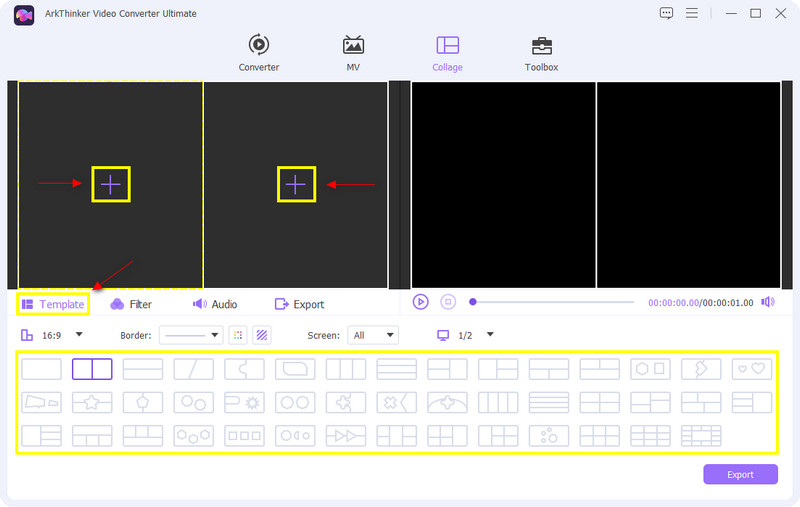Image resolution: width=800 pixels, height=507 pixels.
Task: Open the border pattern hatch button
Action: (x=262, y=335)
